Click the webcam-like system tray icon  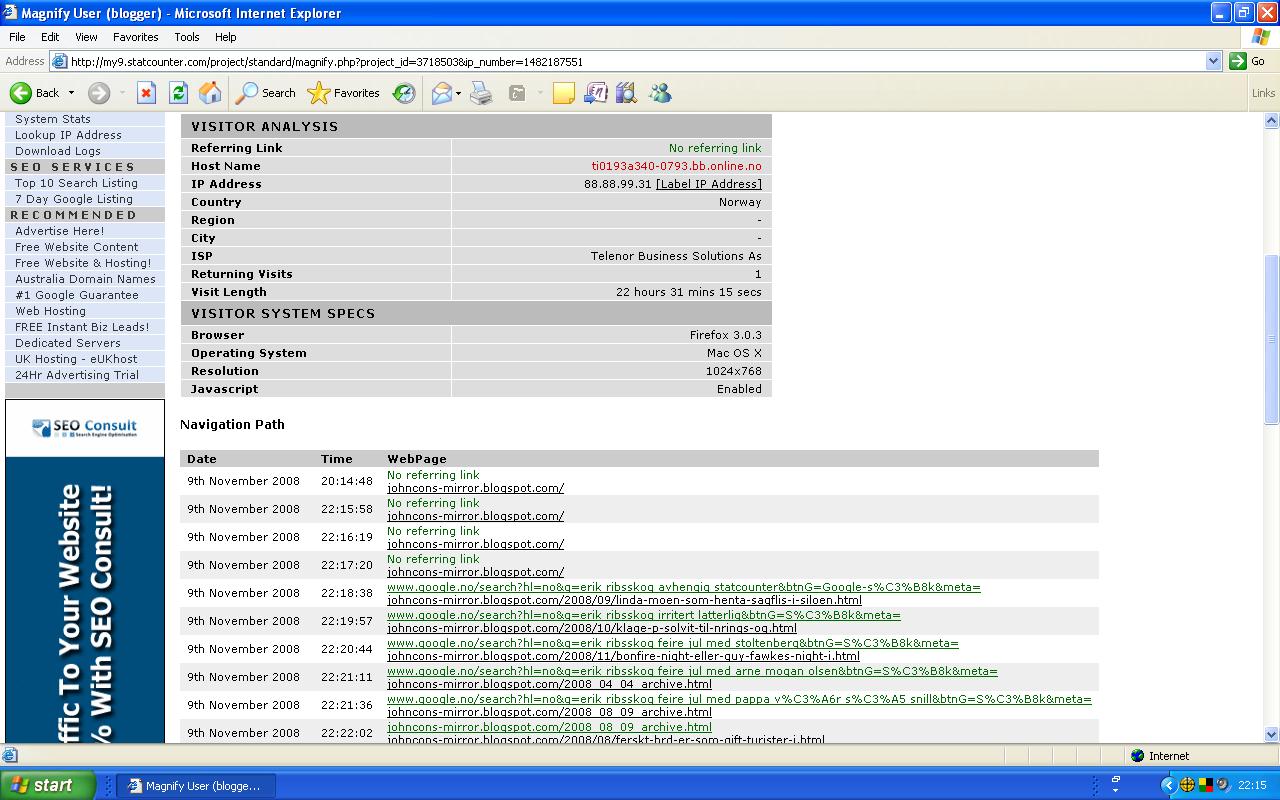[1223, 785]
